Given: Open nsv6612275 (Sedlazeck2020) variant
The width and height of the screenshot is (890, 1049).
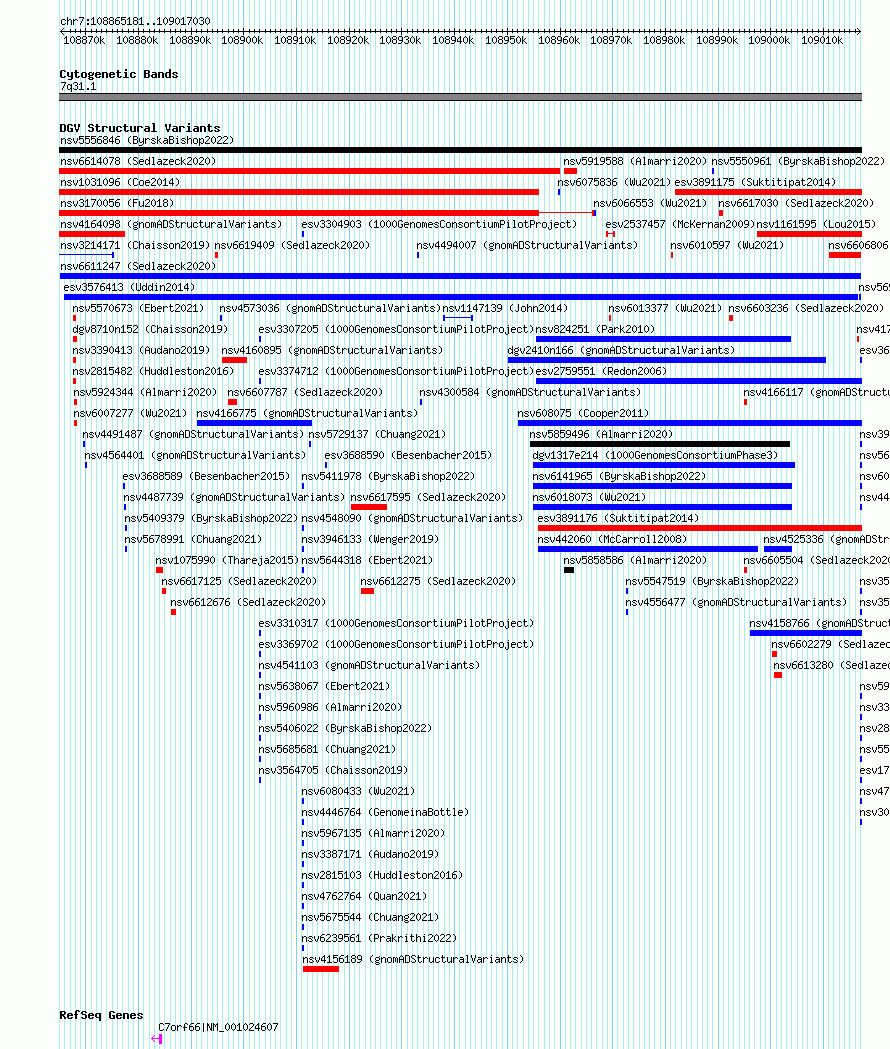Looking at the screenshot, I should [x=438, y=581].
